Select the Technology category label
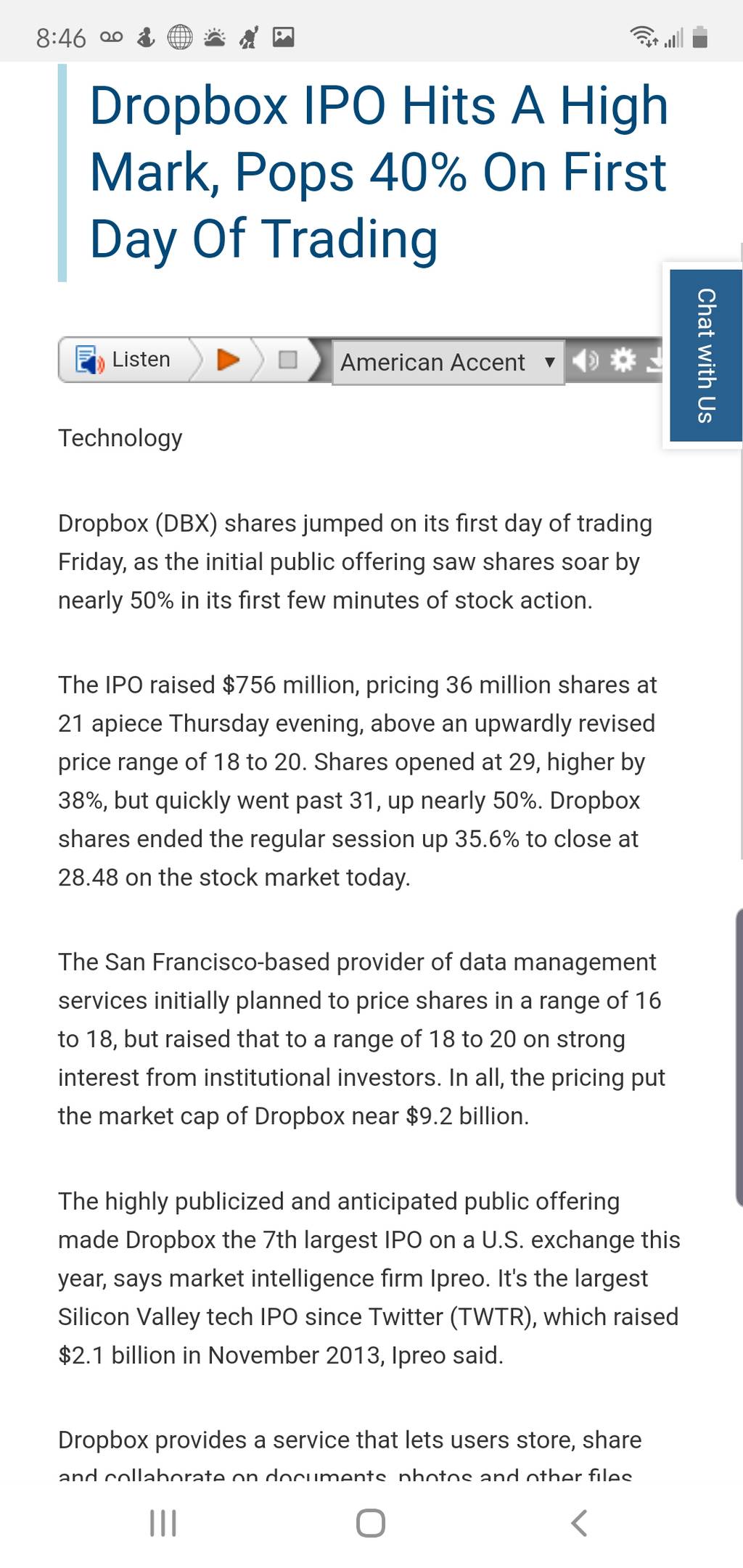 (x=120, y=438)
